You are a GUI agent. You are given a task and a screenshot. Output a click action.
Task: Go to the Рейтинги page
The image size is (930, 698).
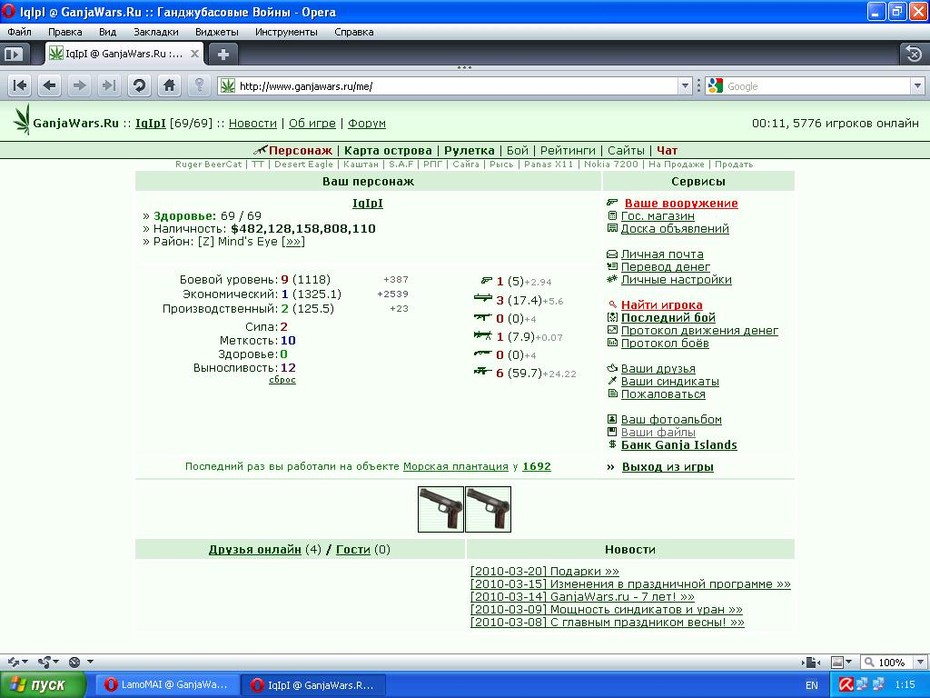[x=568, y=151]
